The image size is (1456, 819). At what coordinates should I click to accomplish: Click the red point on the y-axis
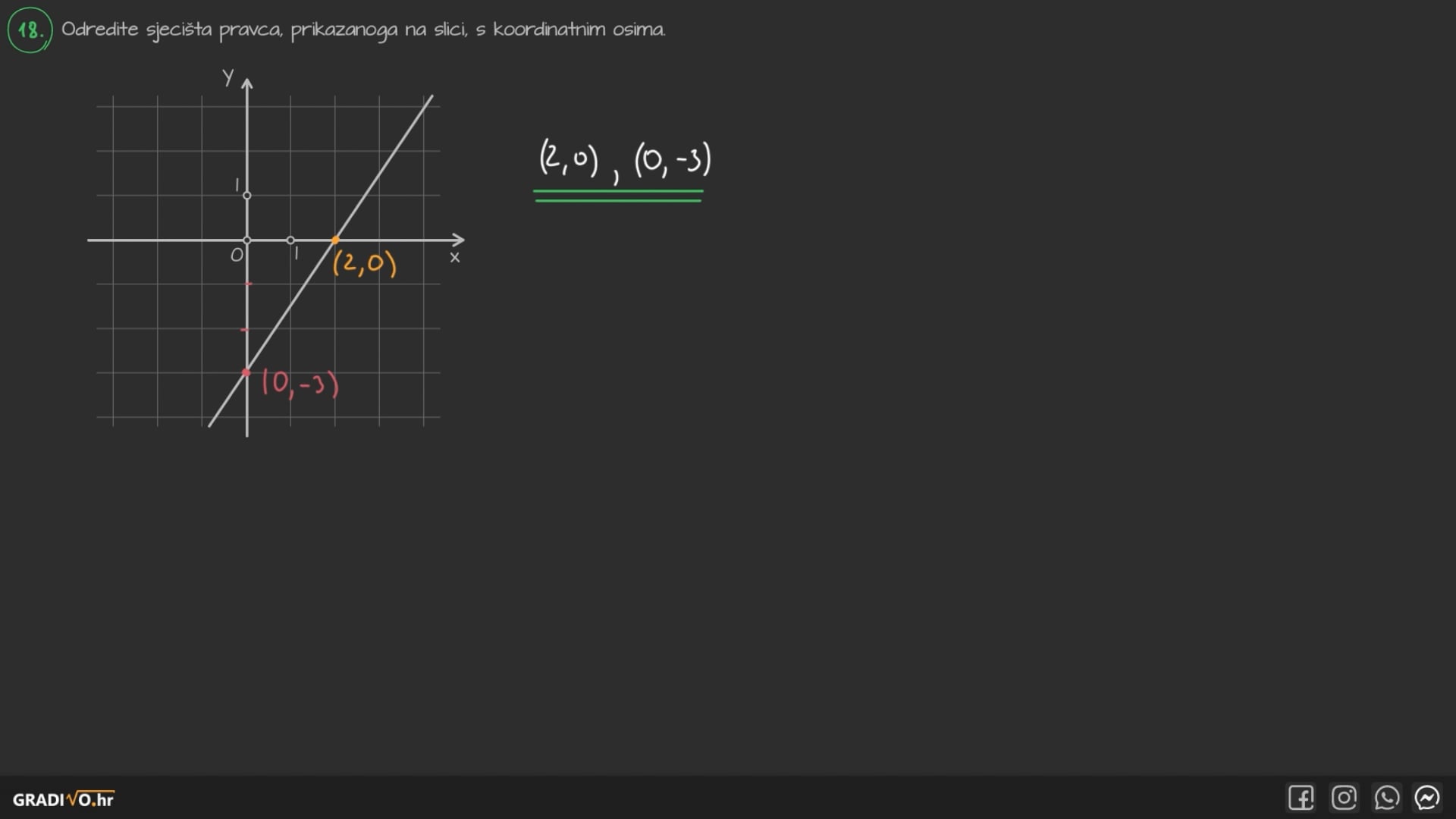point(246,372)
